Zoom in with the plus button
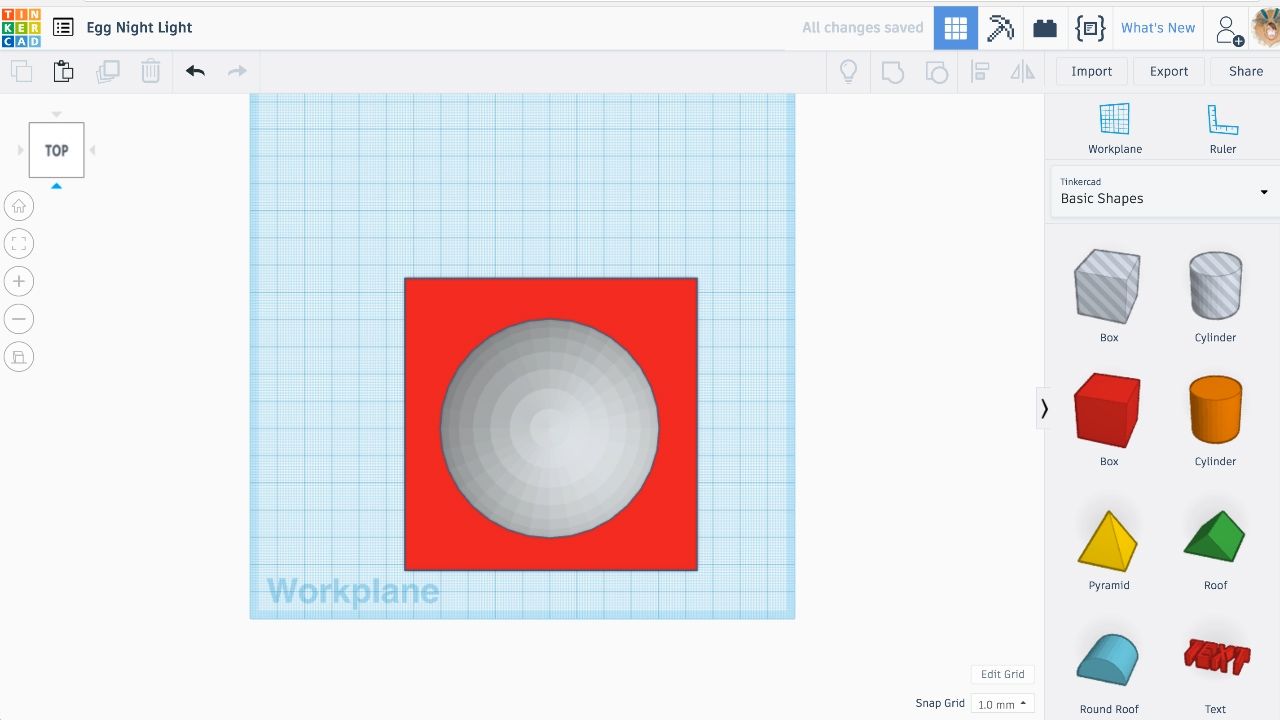This screenshot has width=1280, height=720. click(19, 281)
